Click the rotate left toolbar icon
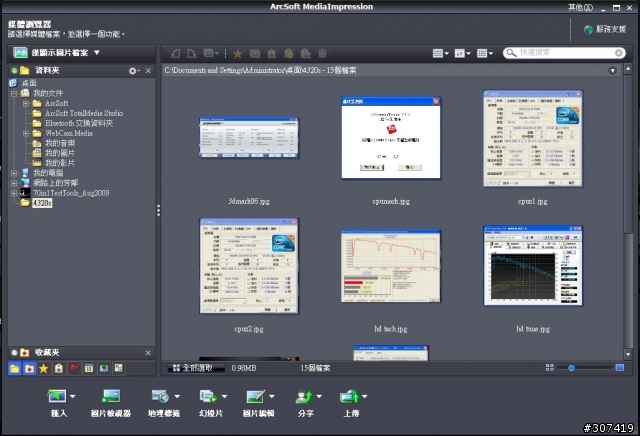Viewport: 640px width, 436px height. point(176,53)
